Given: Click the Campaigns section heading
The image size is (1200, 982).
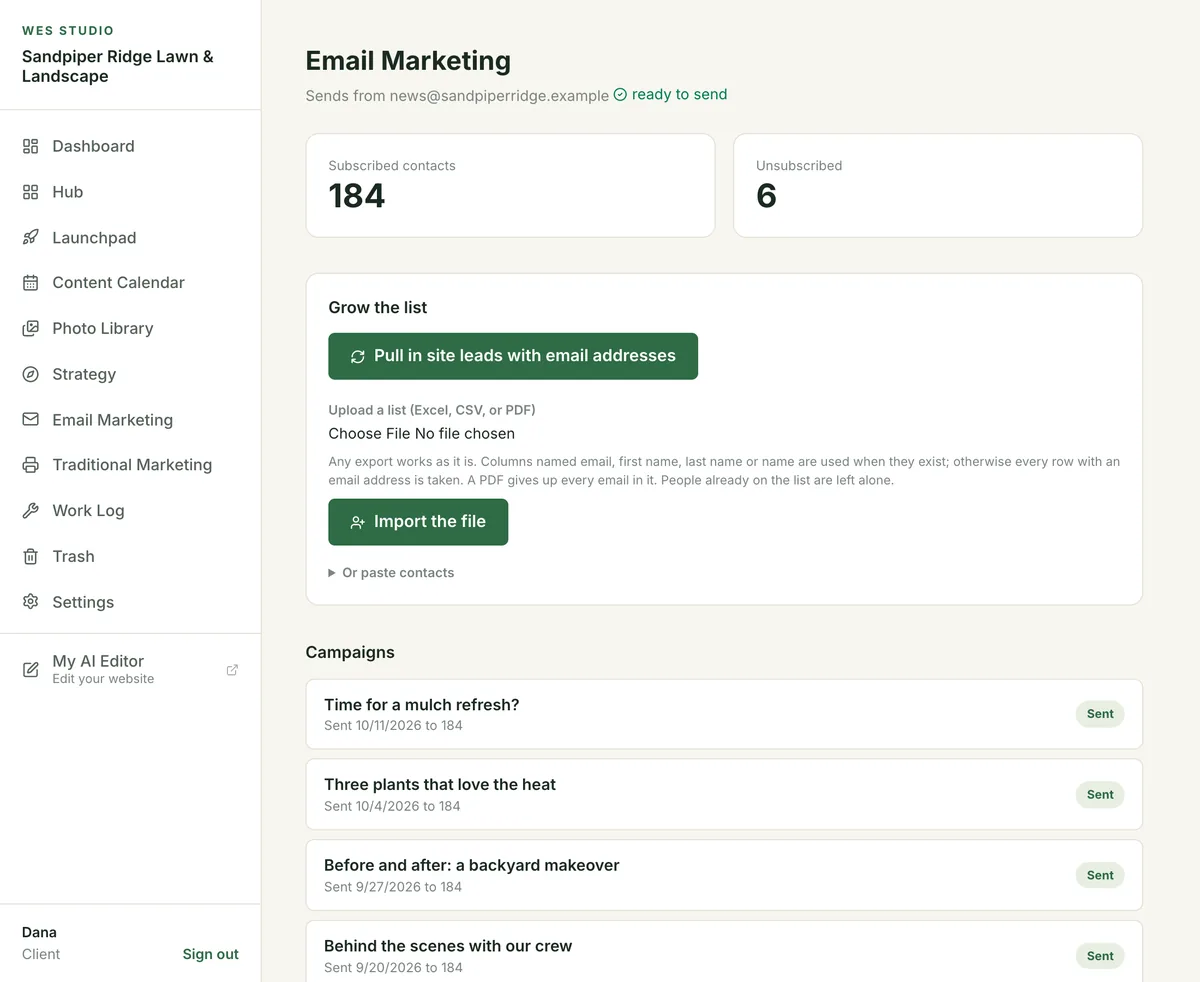Looking at the screenshot, I should (x=350, y=652).
